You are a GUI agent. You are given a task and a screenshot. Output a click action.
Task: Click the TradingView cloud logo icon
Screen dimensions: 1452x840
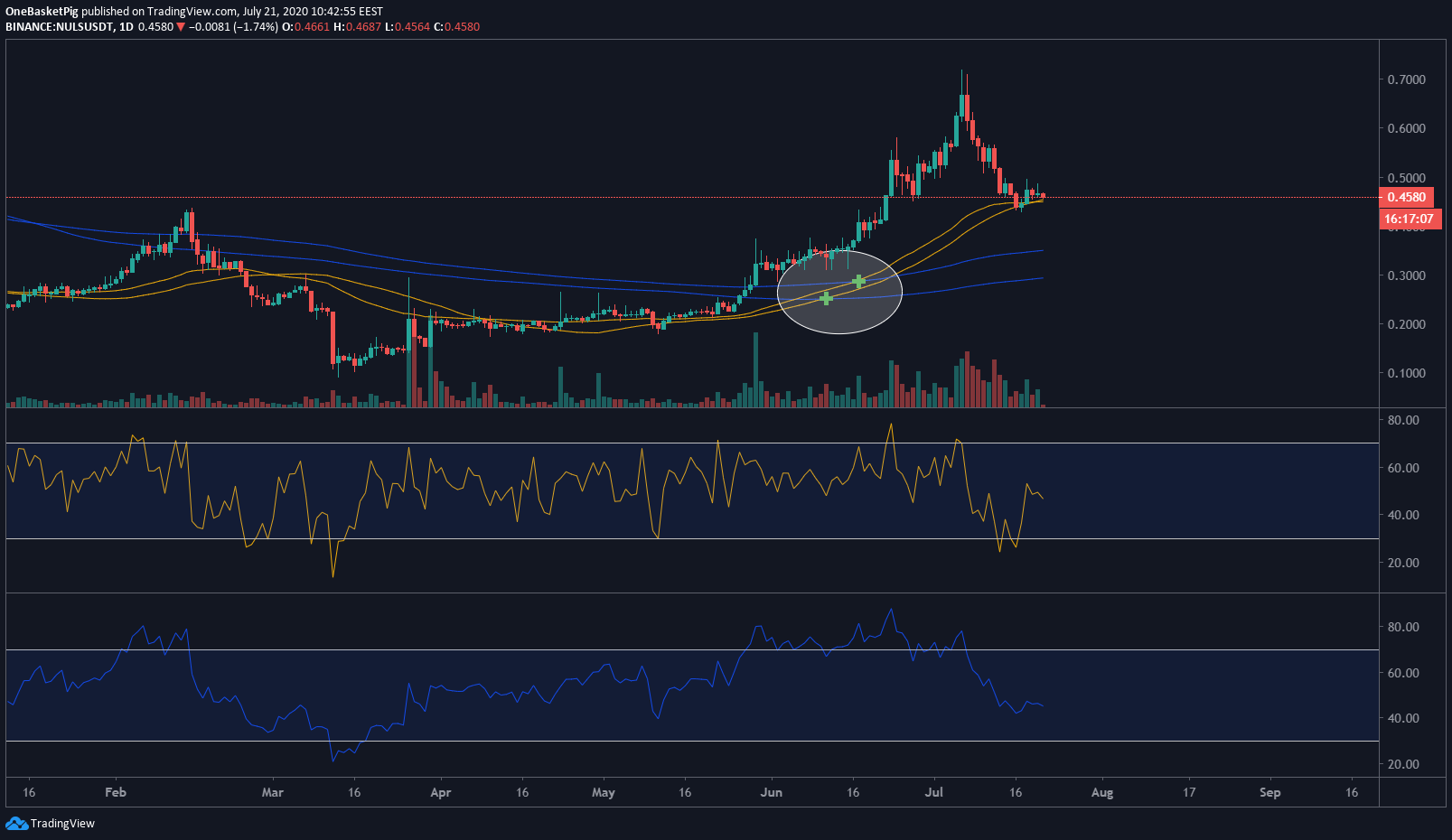coord(16,823)
